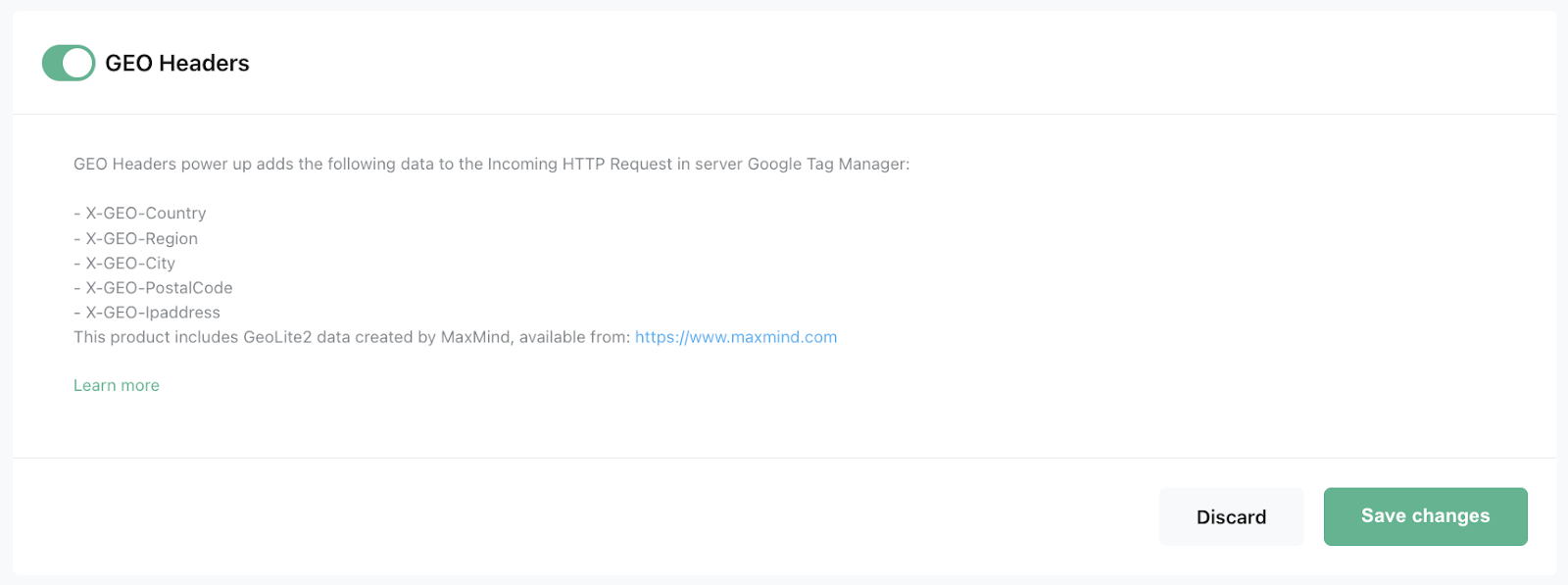Click the X-GEO-Country header entry
Image resolution: width=1568 pixels, height=585 pixels.
(145, 214)
